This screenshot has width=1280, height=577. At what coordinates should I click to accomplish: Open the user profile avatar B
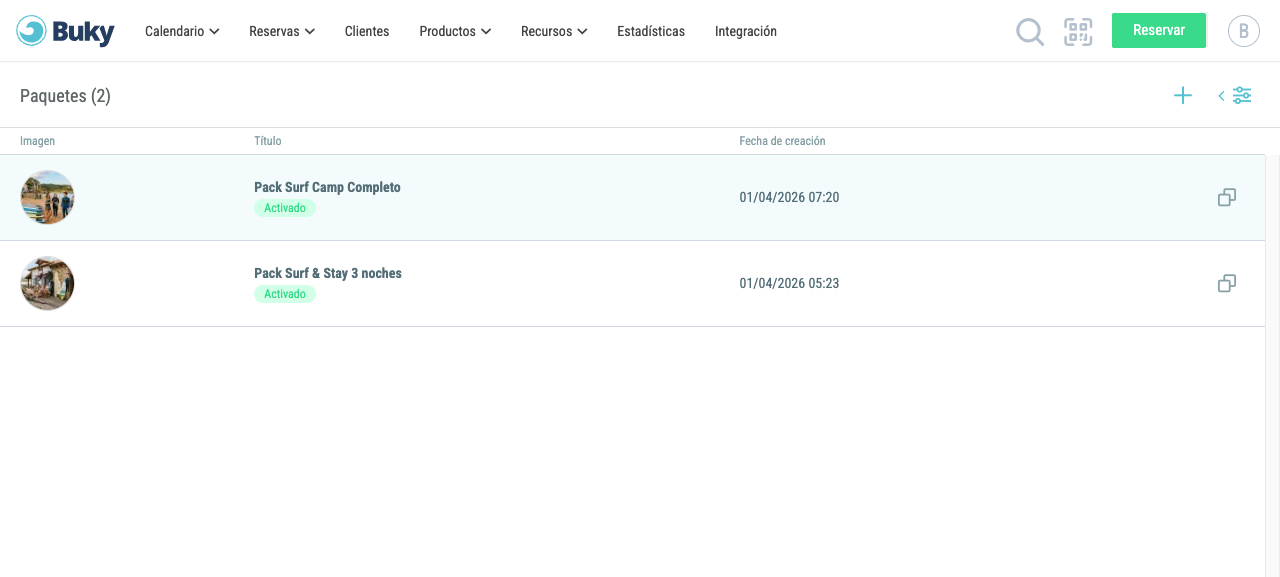click(1244, 31)
